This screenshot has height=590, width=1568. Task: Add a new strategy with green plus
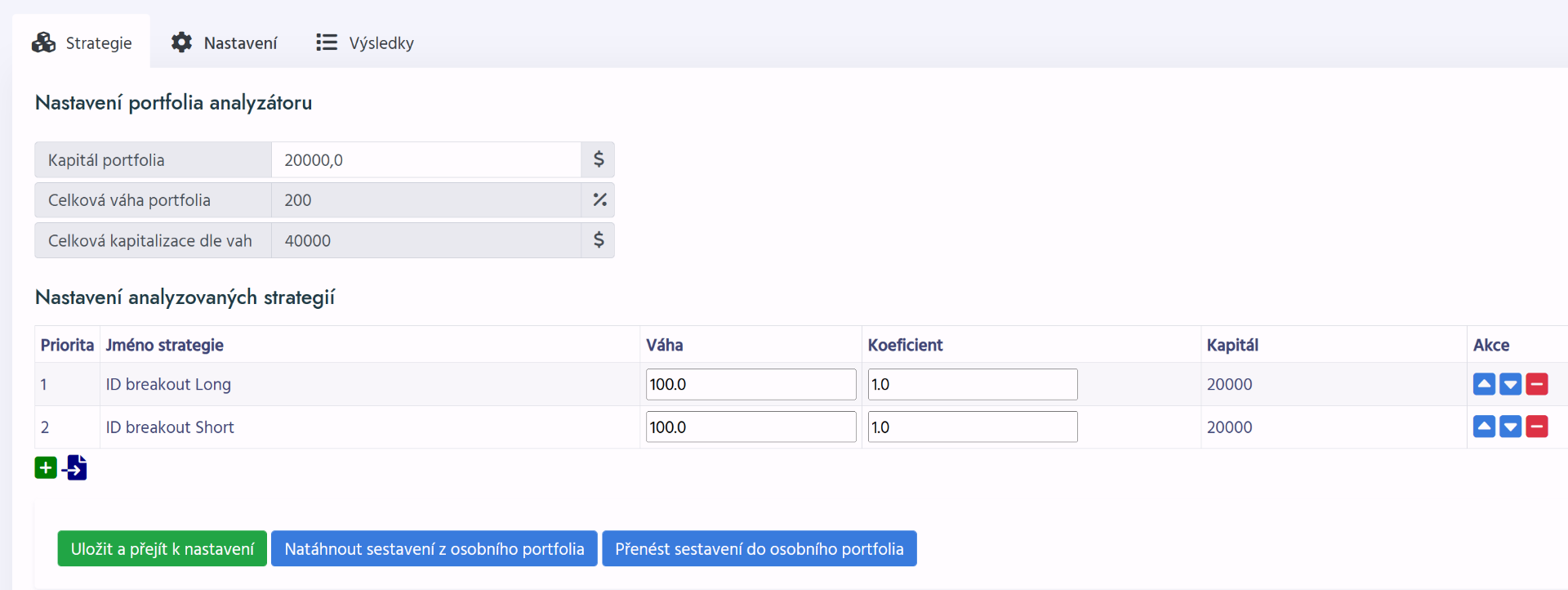46,468
